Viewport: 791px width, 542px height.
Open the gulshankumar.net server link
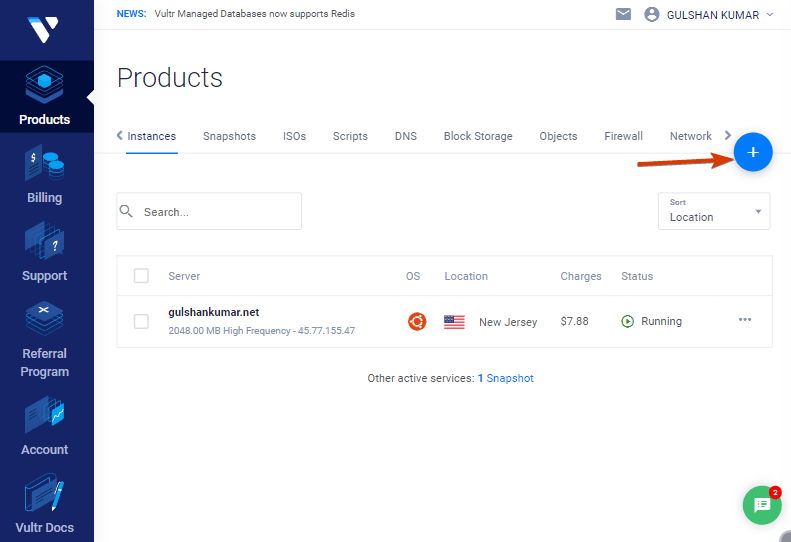tap(214, 312)
